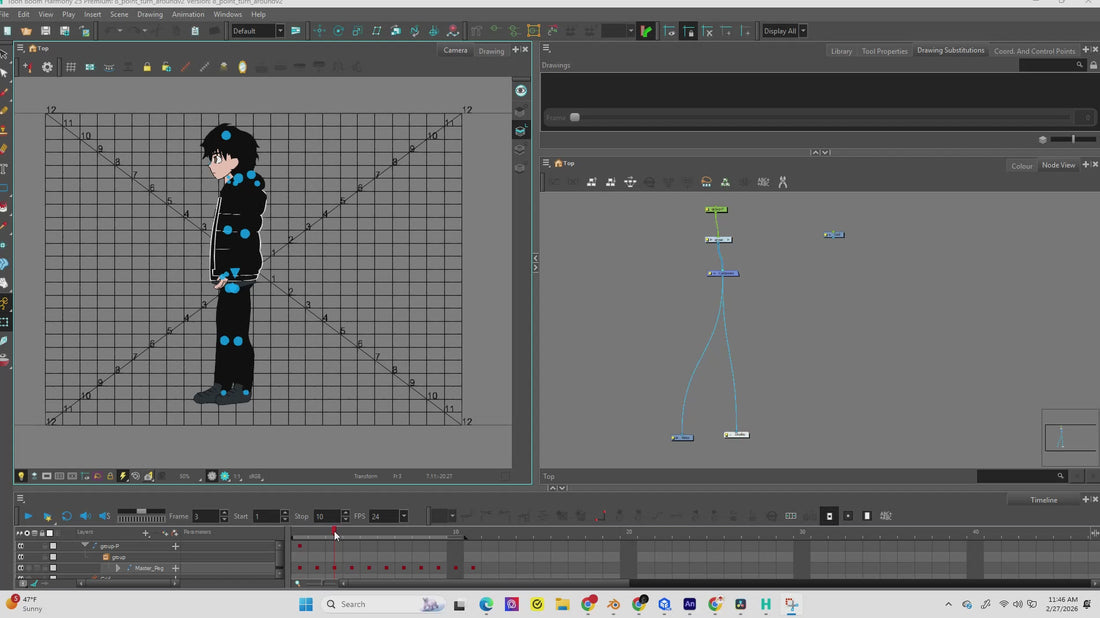Screen dimensions: 1100x618
Task: Click the gear icon in Camera view toolbar
Action: tap(47, 67)
